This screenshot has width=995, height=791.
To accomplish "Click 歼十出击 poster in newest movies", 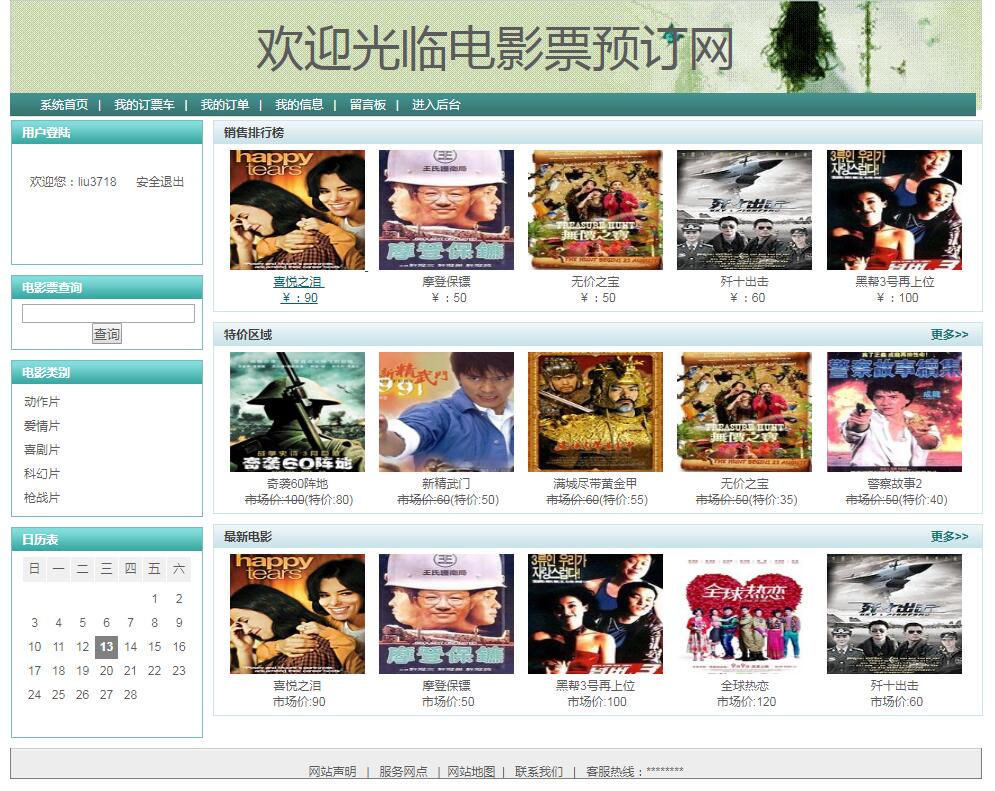I will point(894,614).
